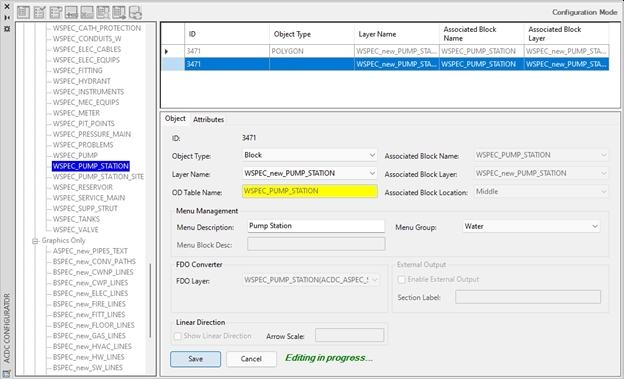Viewport: 624px width, 379px height.
Task: Select WSPEC_MEC_EQUIPS in the tree
Action: tap(86, 102)
